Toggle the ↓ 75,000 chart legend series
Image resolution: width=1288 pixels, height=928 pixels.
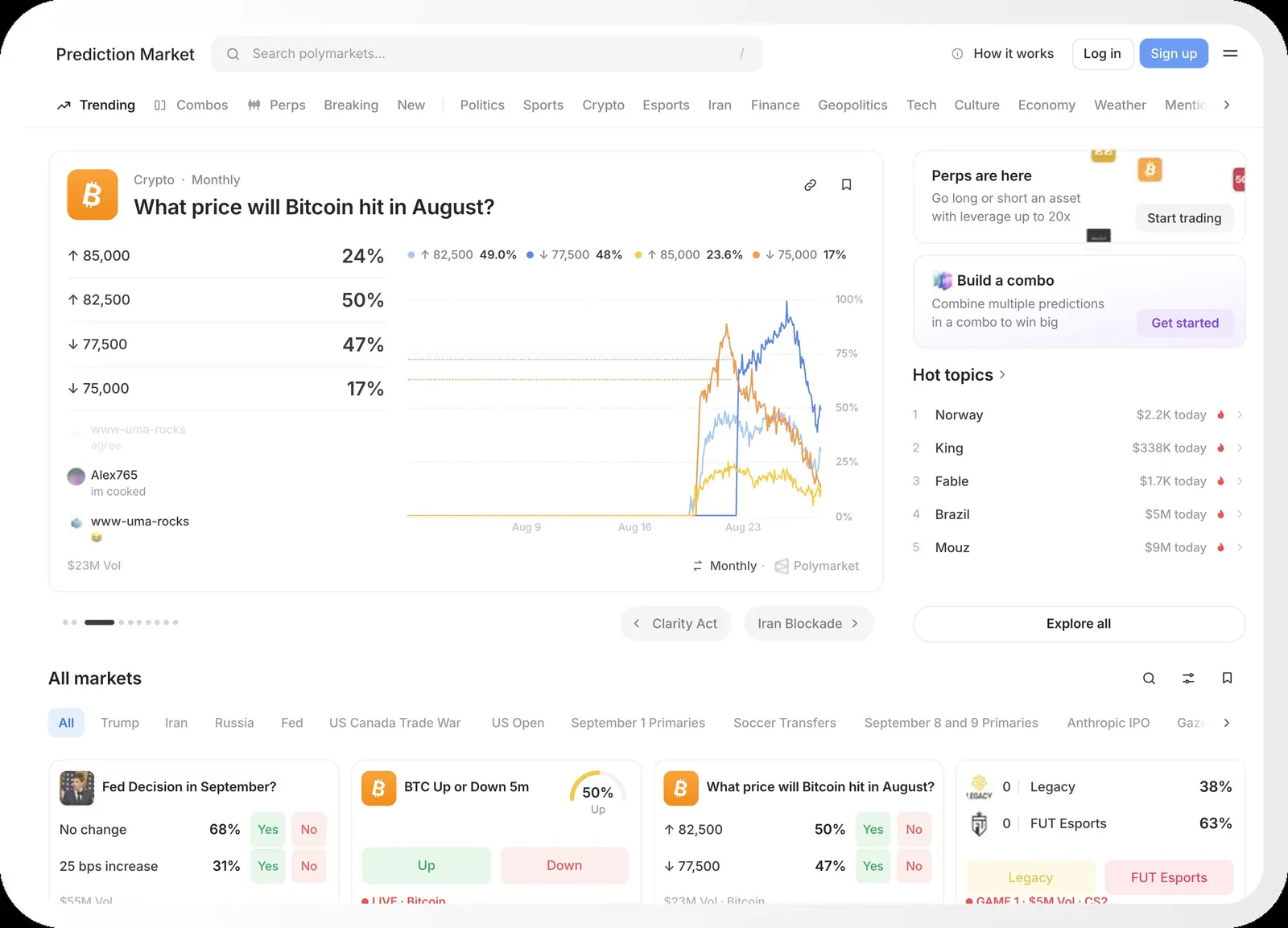point(799,255)
